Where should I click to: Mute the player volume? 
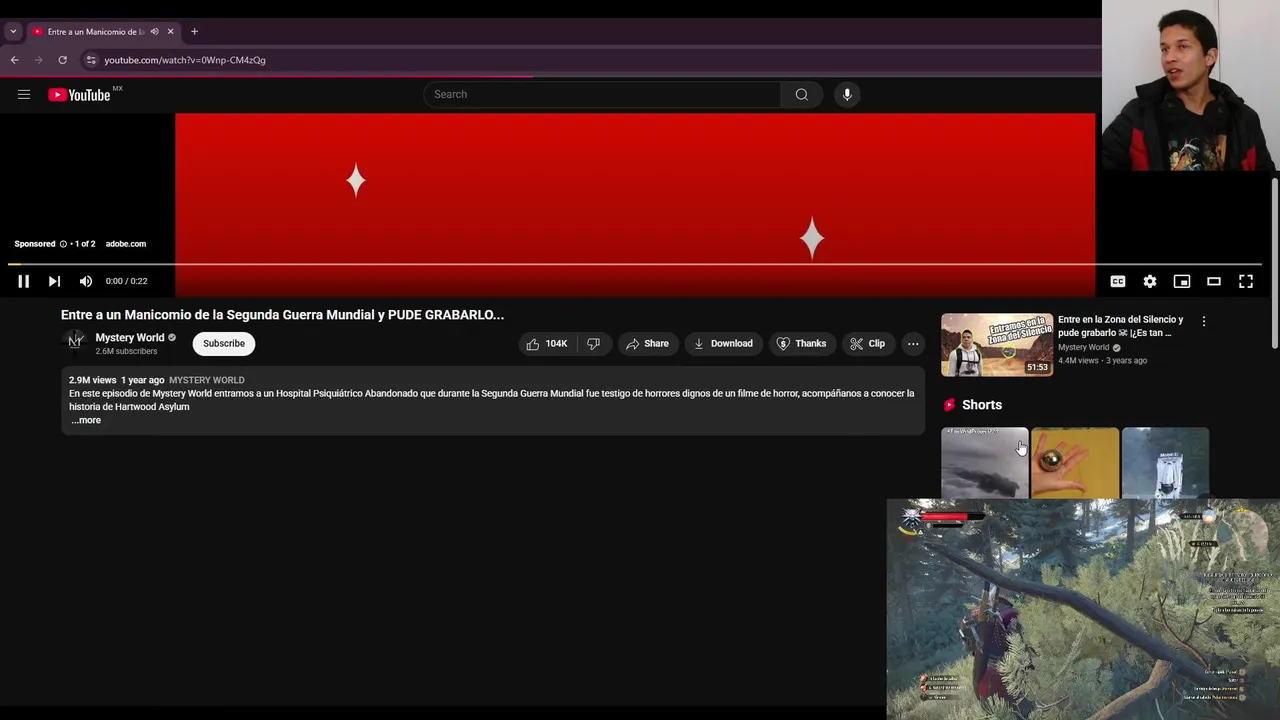point(86,281)
